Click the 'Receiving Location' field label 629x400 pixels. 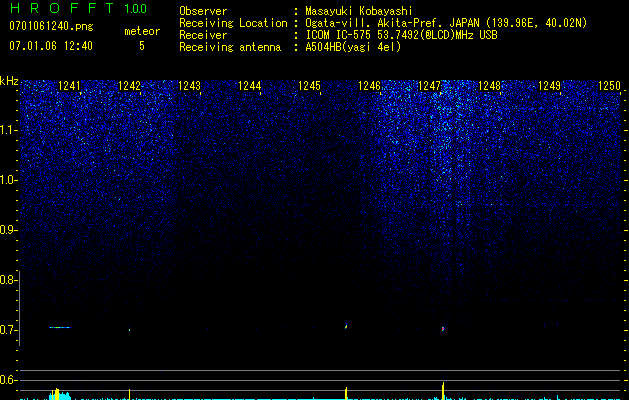point(233,23)
